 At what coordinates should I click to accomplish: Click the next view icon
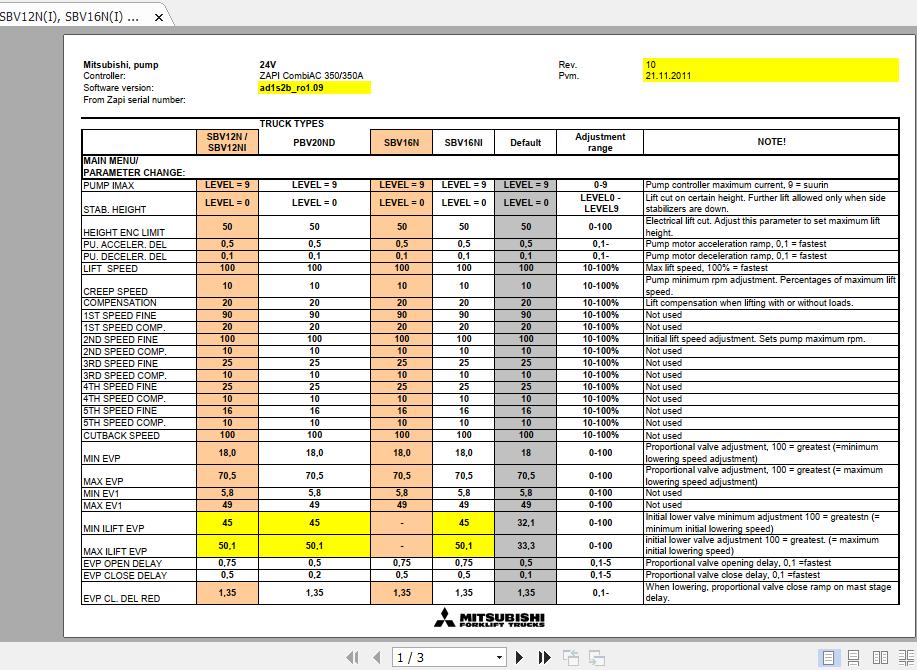point(596,657)
